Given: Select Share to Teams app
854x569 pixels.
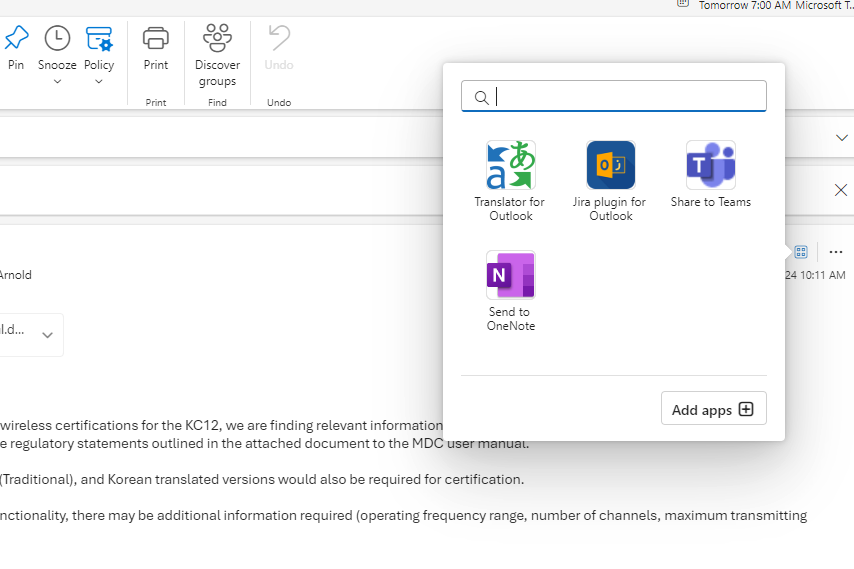Looking at the screenshot, I should (710, 175).
